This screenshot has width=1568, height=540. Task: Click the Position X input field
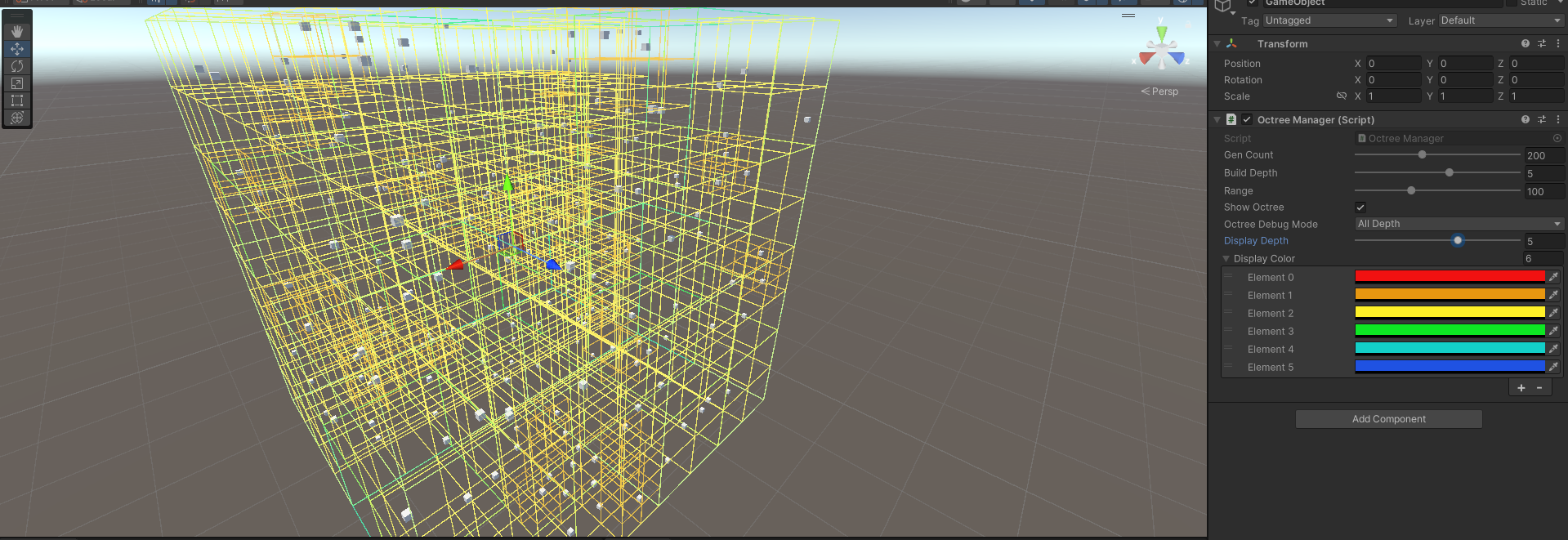(1394, 63)
